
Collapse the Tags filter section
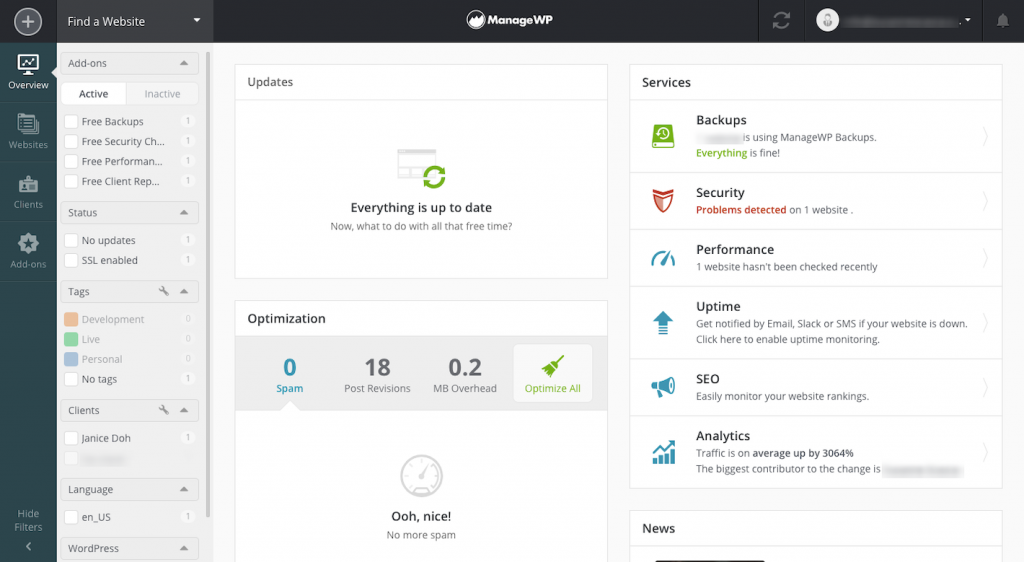tap(184, 292)
